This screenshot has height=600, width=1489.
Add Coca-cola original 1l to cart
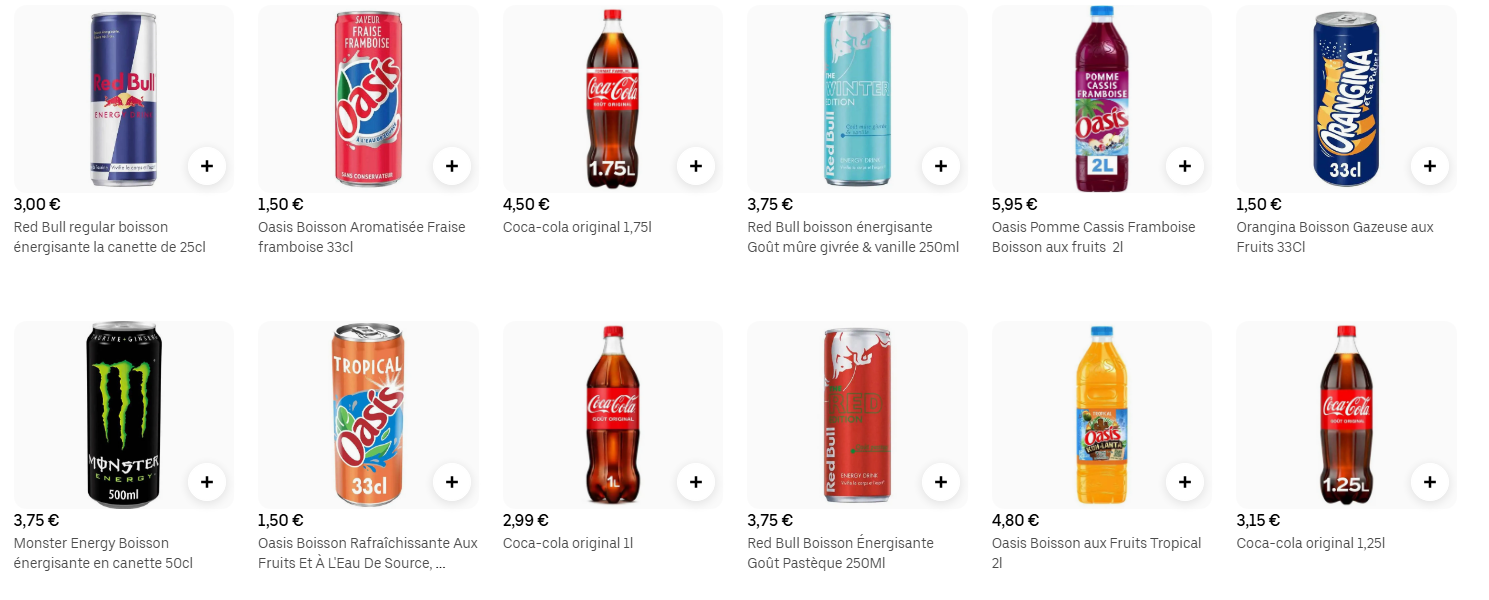696,482
